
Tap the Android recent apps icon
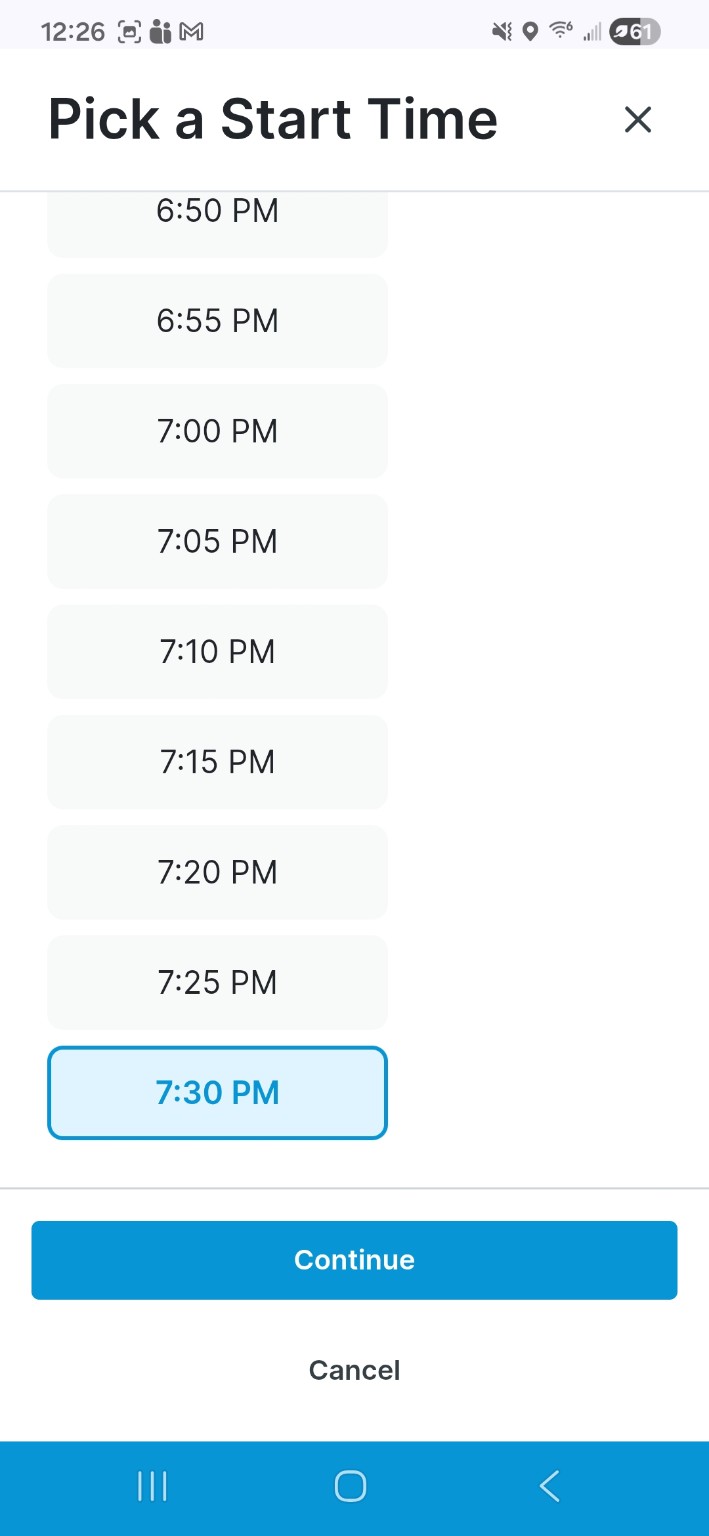click(x=152, y=1486)
